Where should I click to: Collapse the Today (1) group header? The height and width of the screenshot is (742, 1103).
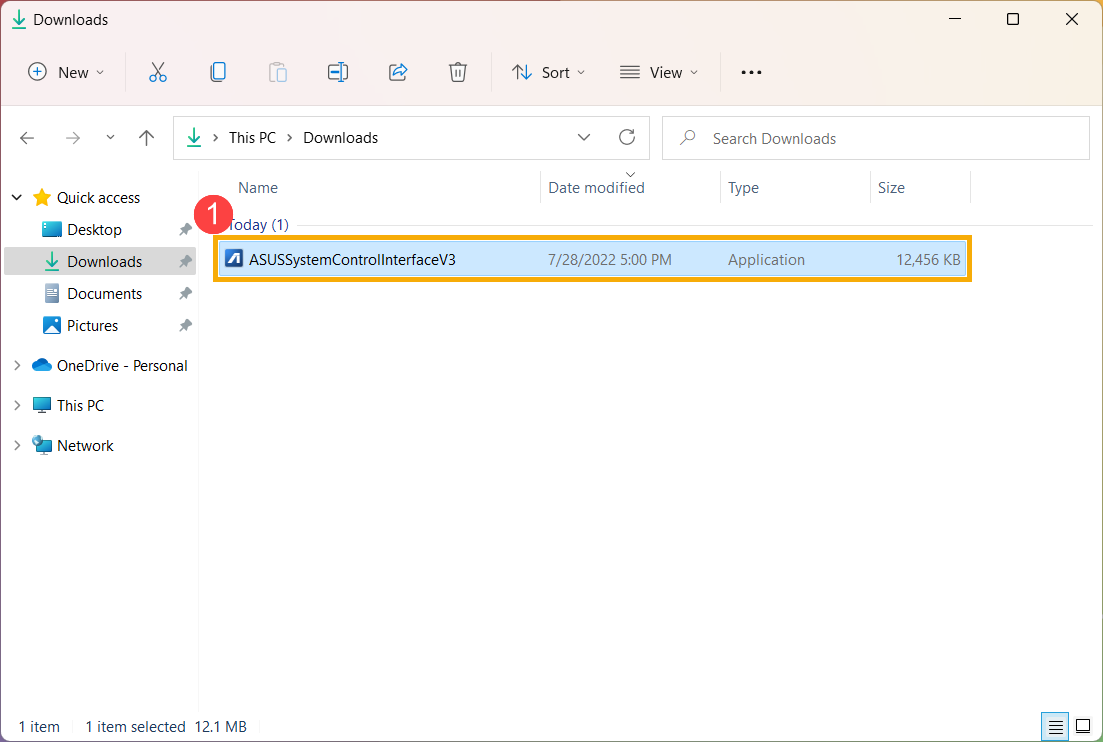pyautogui.click(x=258, y=225)
